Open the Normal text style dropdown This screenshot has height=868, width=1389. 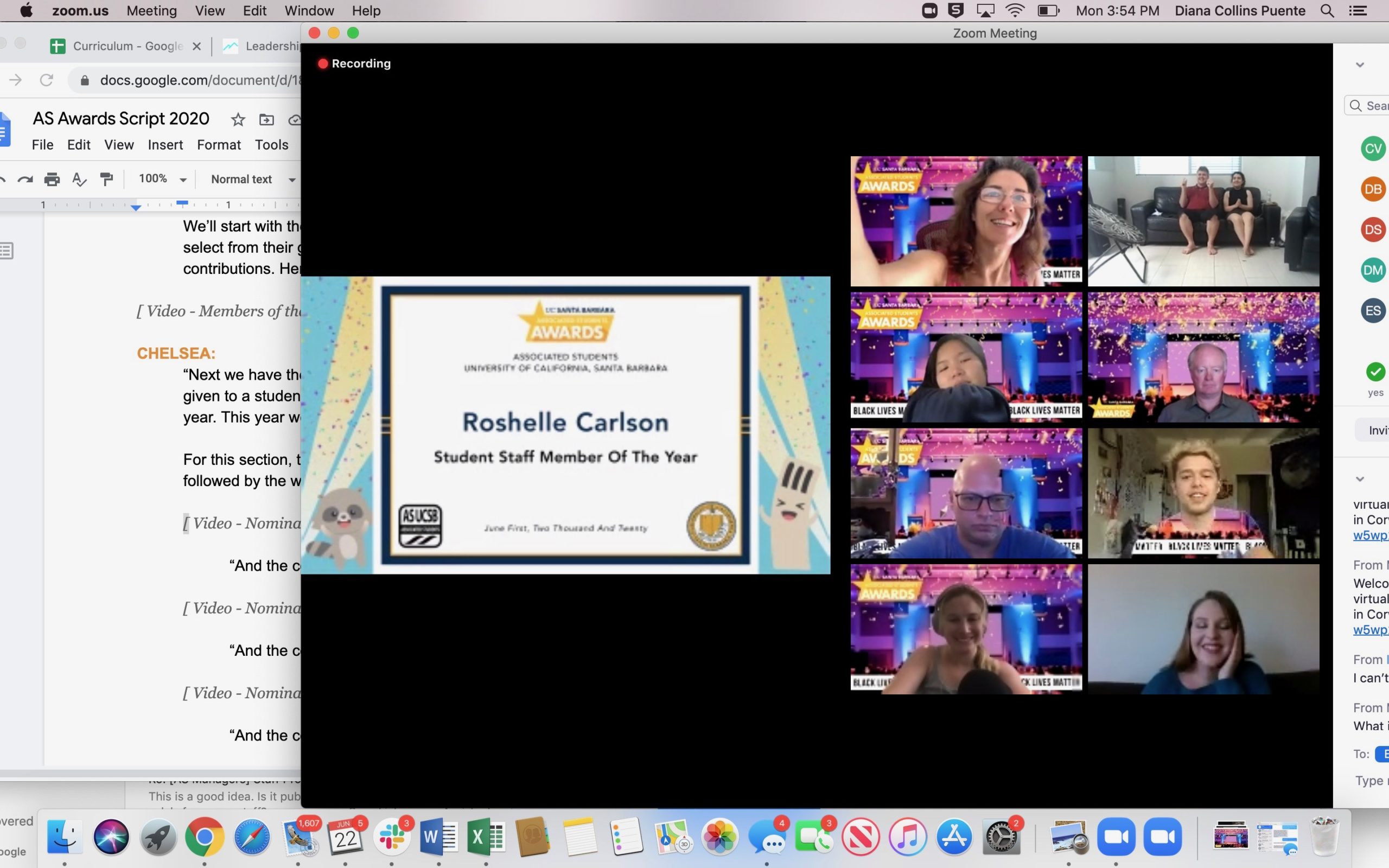tap(253, 179)
